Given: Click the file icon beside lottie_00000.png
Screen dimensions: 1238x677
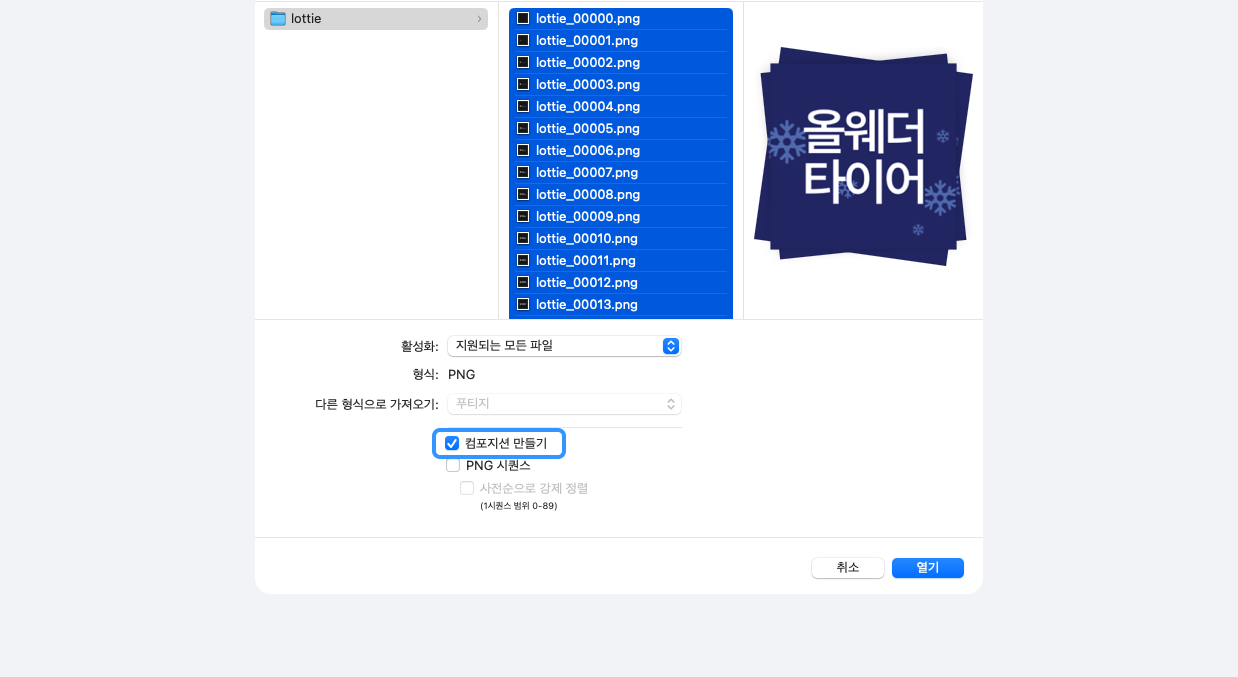Looking at the screenshot, I should [522, 18].
